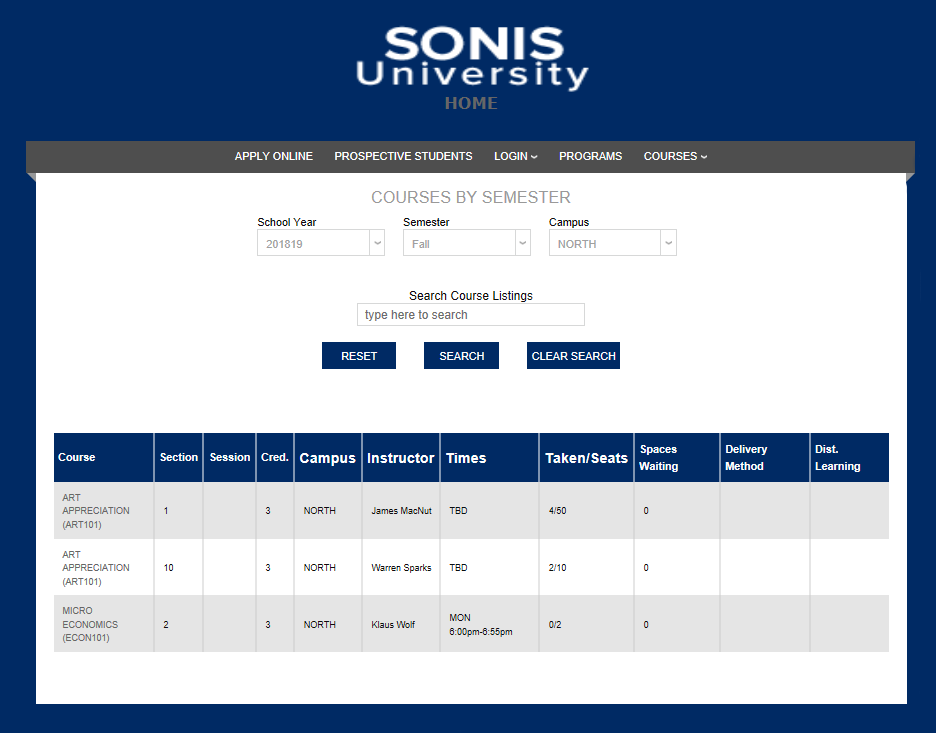This screenshot has width=936, height=733.
Task: Select Art Appreciation course section 10
Action: pyautogui.click(x=96, y=568)
